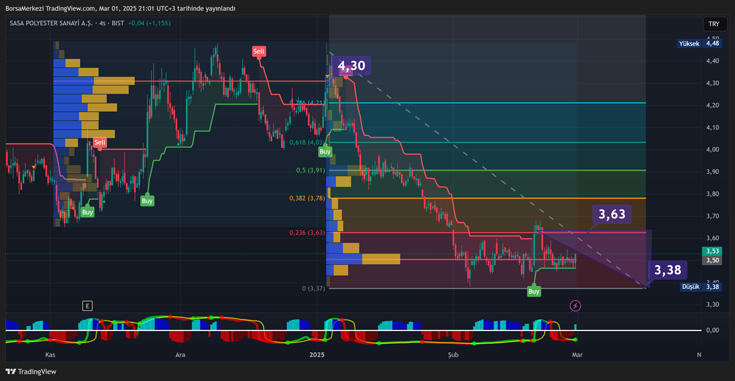Click the green 3,53 current price tag
Viewport: 735px width, 381px height.
(712, 251)
